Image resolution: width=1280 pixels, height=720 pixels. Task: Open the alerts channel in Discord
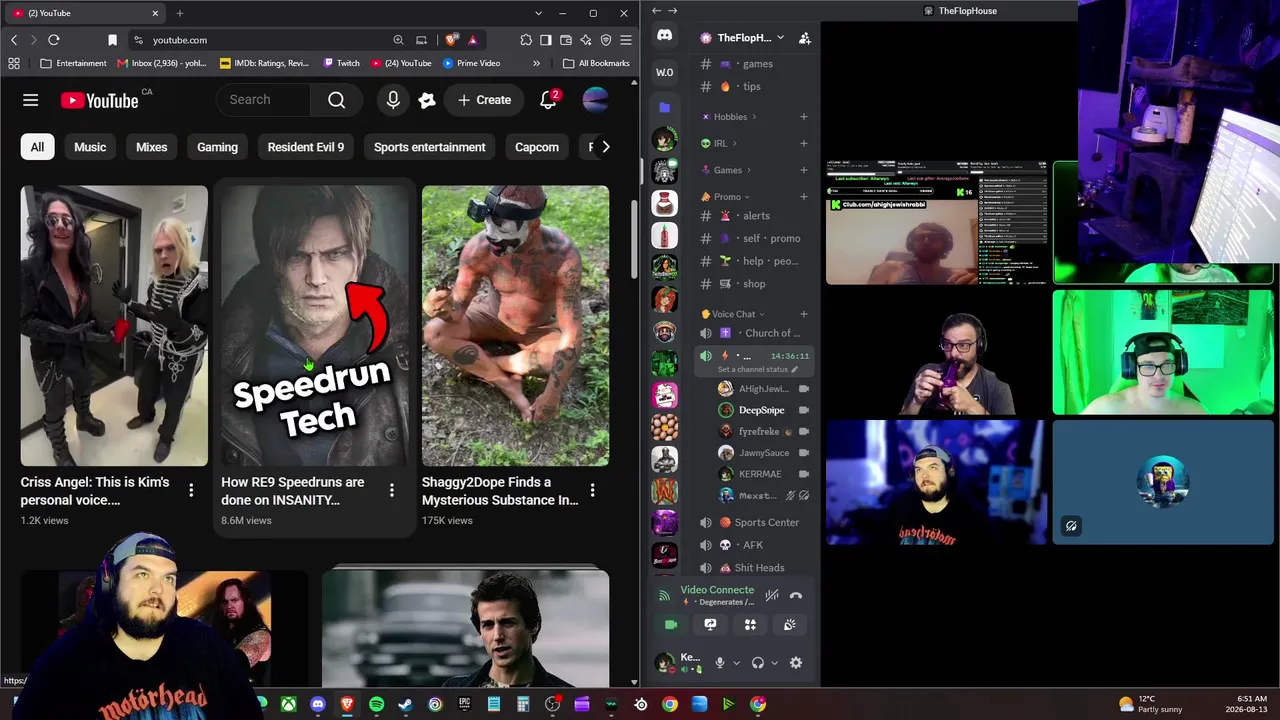pyautogui.click(x=755, y=216)
